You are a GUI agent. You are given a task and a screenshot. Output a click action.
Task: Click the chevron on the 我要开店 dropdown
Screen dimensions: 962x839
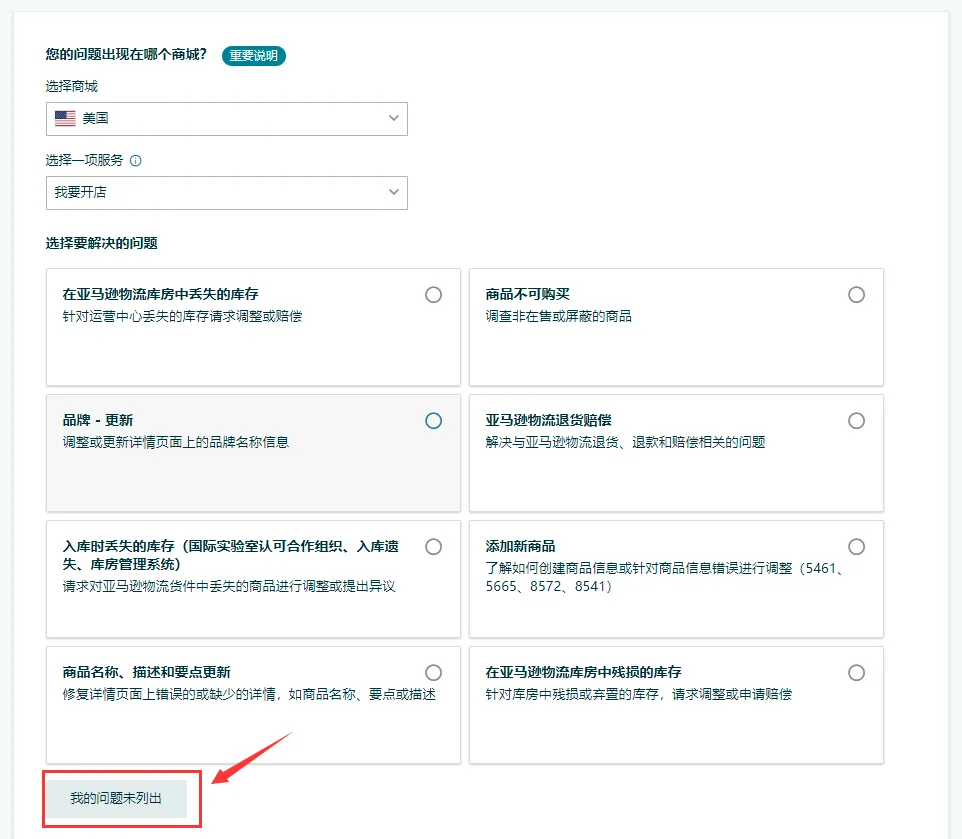pyautogui.click(x=394, y=192)
